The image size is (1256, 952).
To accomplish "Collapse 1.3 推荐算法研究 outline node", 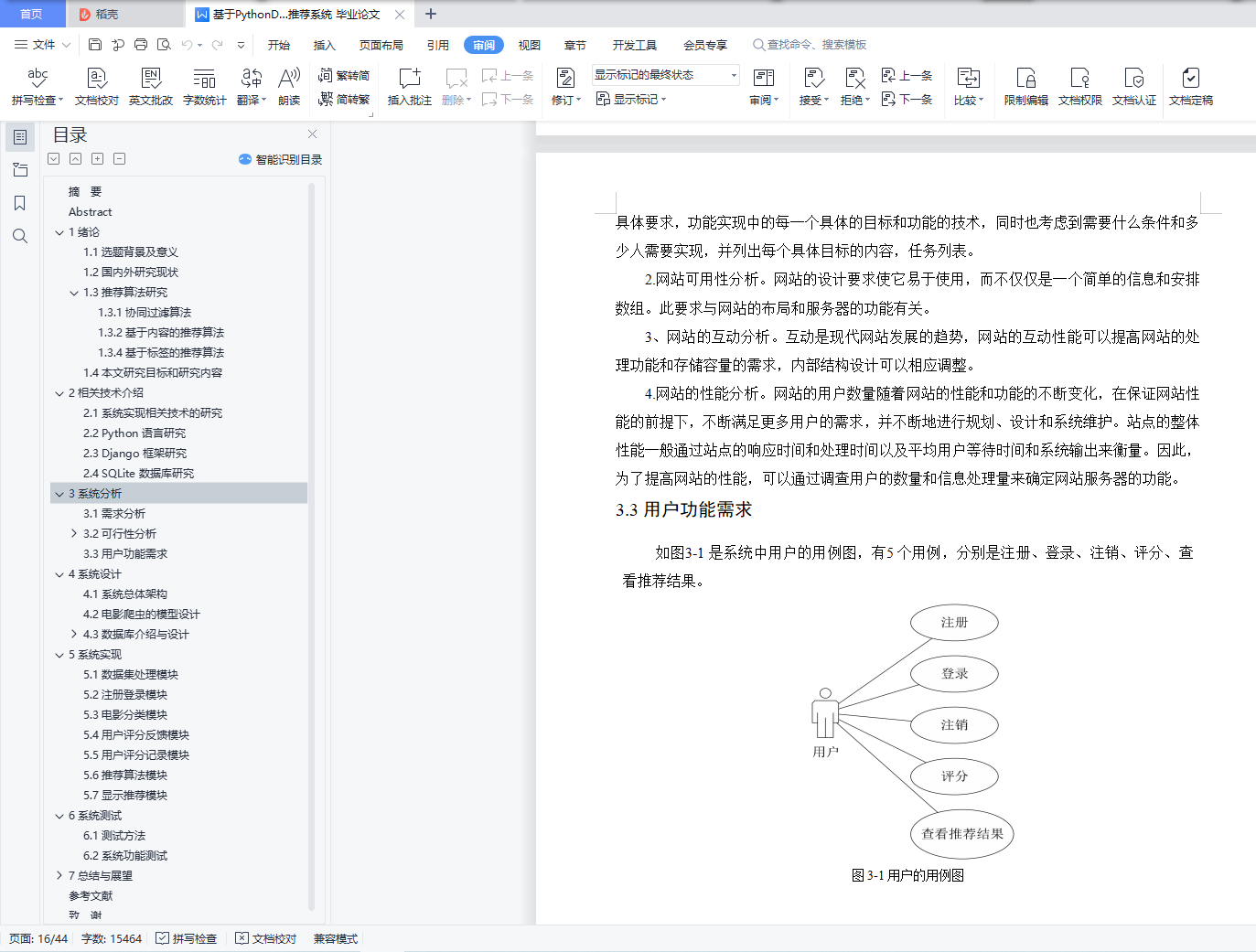I will click(x=74, y=293).
